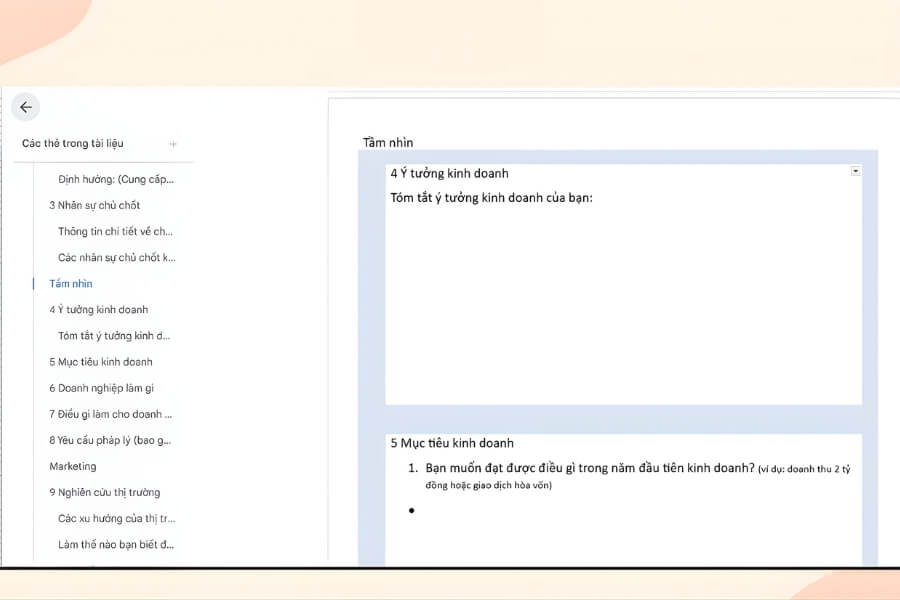Click the 'Tầm nhìn' heading in the document
The height and width of the screenshot is (600, 900).
click(388, 142)
